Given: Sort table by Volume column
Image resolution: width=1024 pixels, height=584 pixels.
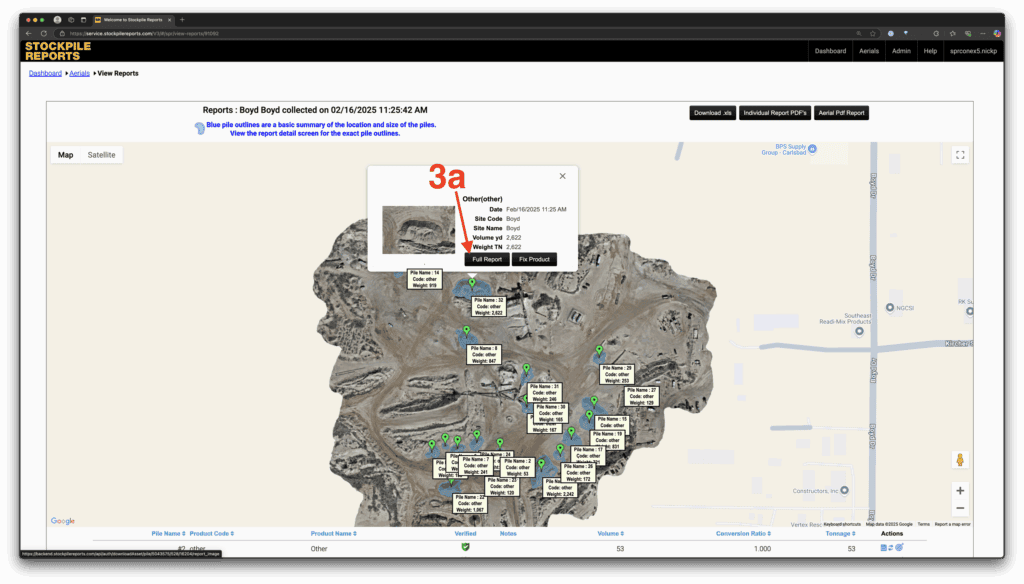Looking at the screenshot, I should 609,534.
